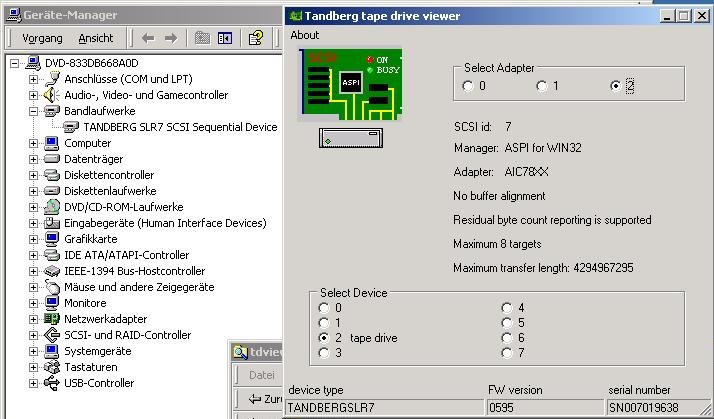Click the Mäuse und andere Zeigegeräte mouse icon

(52, 287)
